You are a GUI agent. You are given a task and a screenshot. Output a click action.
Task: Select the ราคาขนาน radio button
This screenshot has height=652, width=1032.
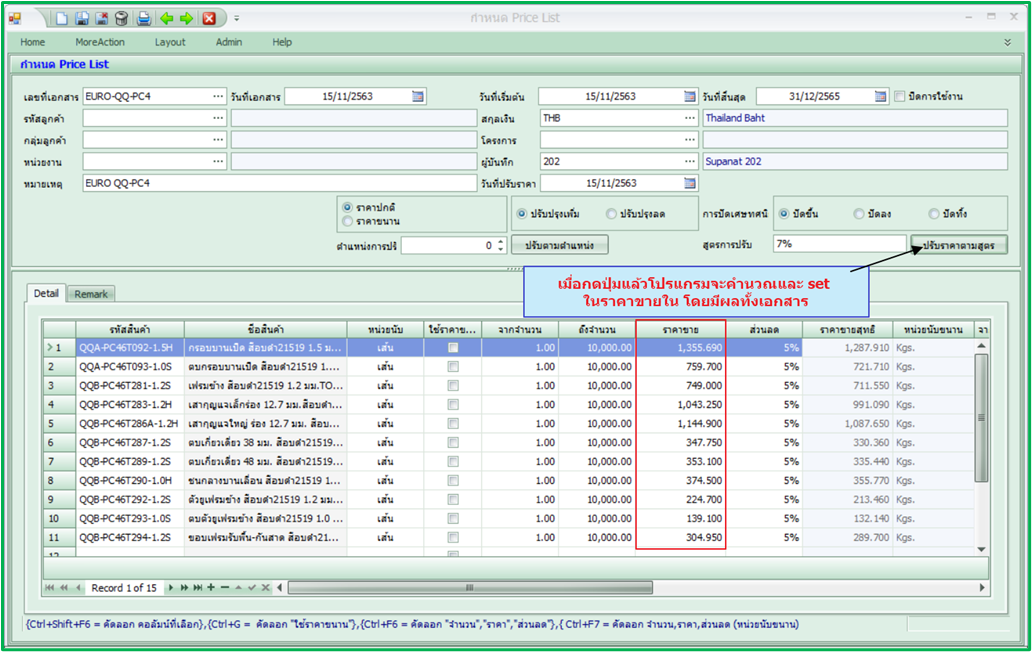point(348,221)
